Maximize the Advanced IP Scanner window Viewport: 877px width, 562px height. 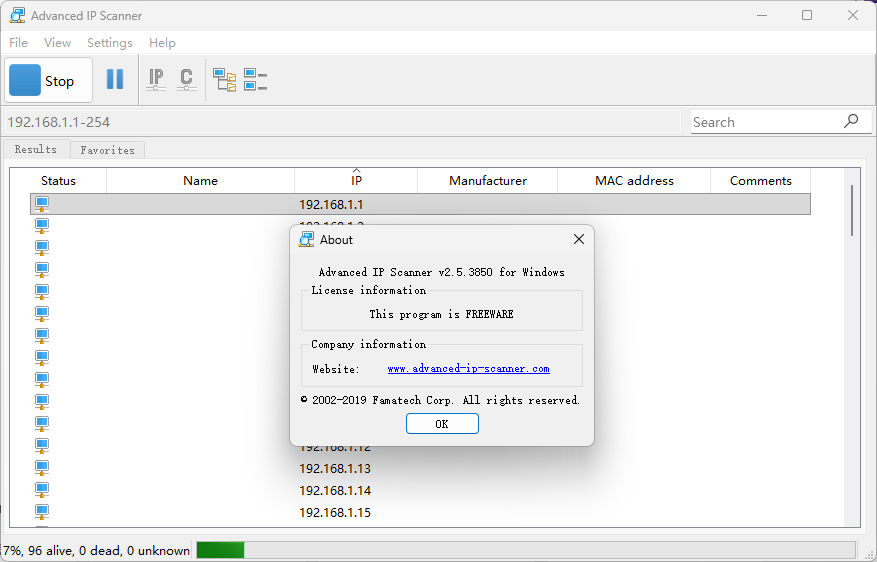(807, 15)
